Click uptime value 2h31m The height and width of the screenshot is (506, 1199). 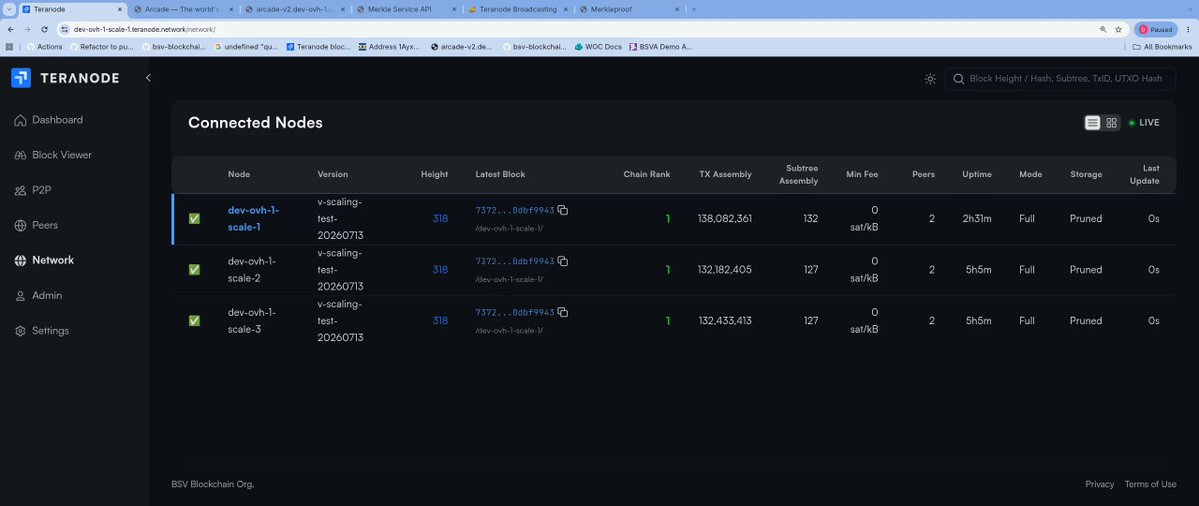click(976, 219)
